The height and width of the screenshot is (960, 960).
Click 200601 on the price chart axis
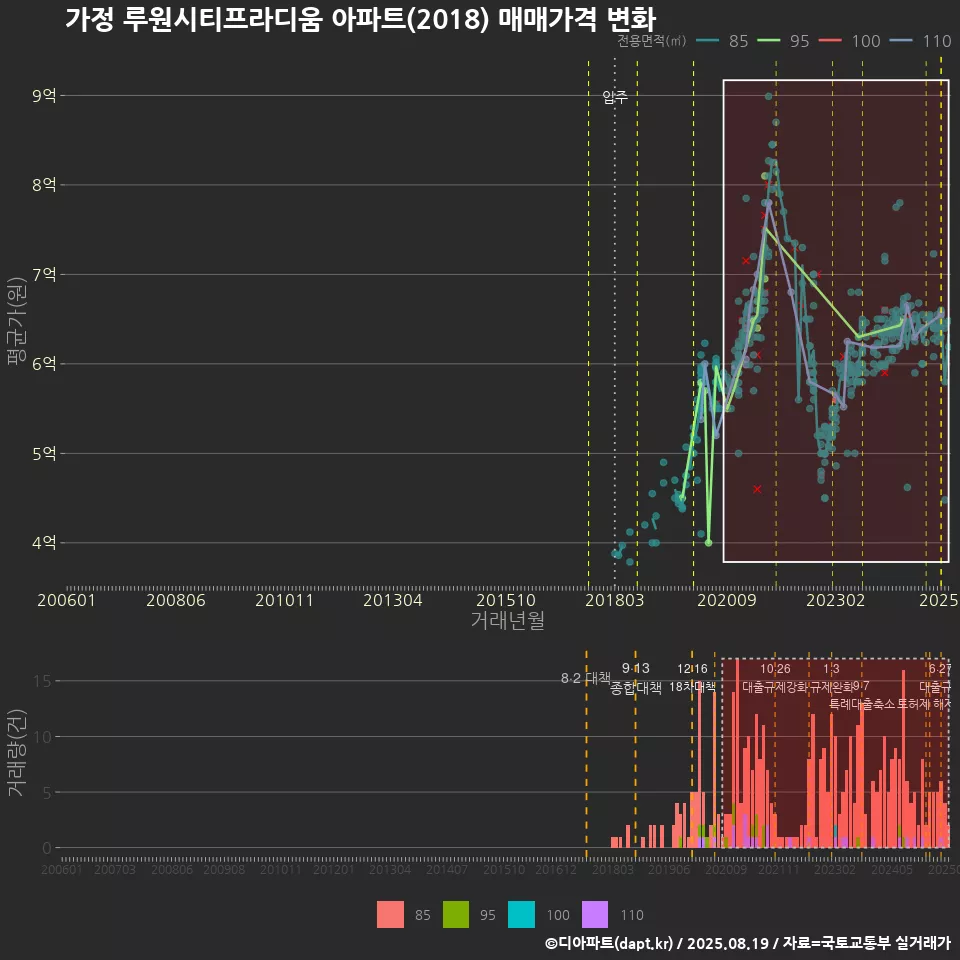tap(67, 600)
